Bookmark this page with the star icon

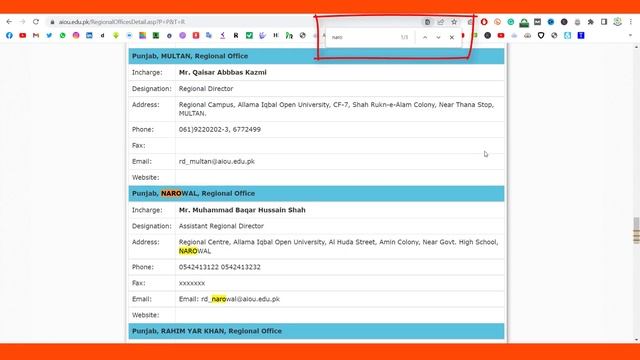(454, 22)
